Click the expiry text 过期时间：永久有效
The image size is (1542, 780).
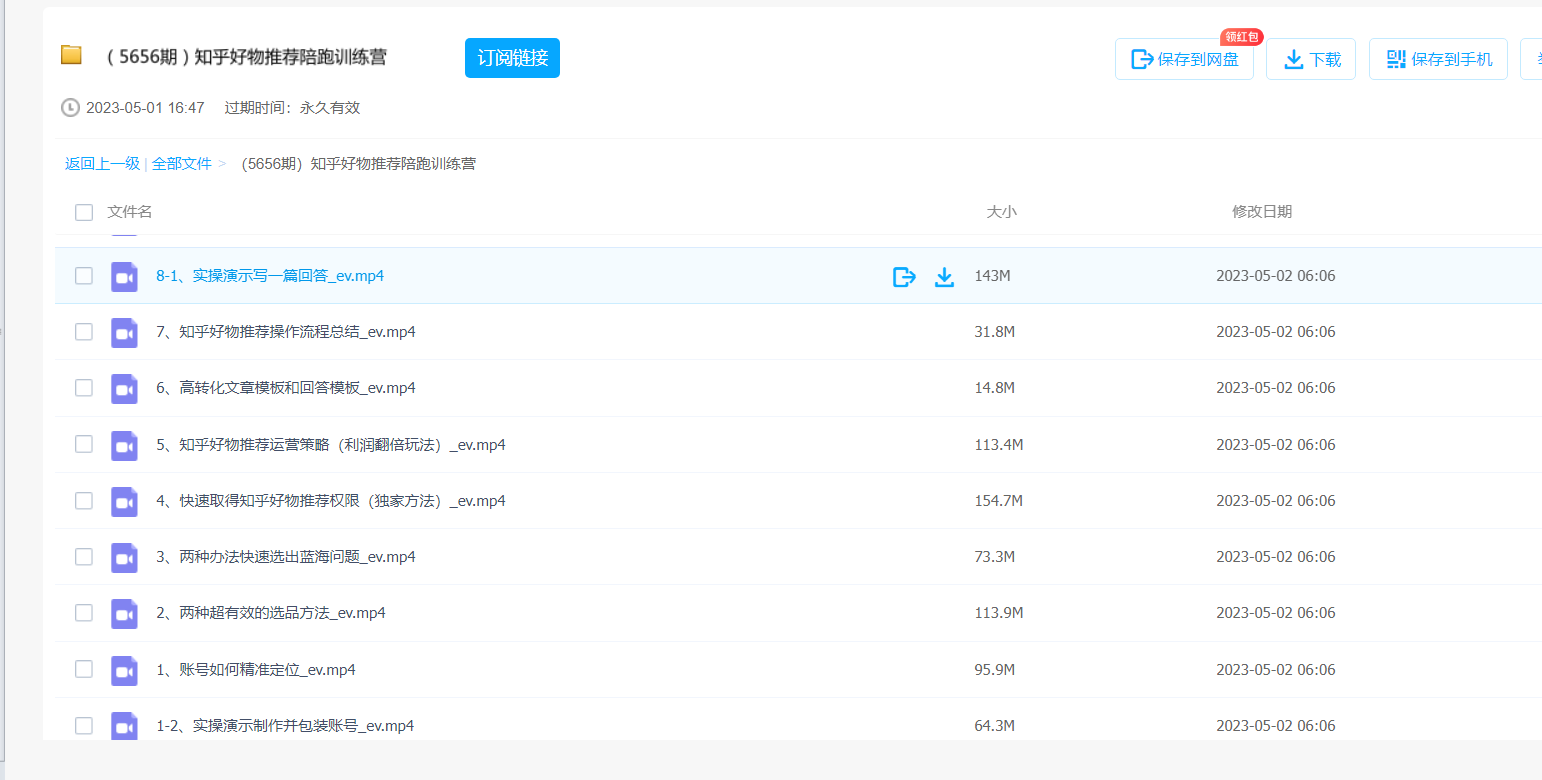pyautogui.click(x=292, y=108)
